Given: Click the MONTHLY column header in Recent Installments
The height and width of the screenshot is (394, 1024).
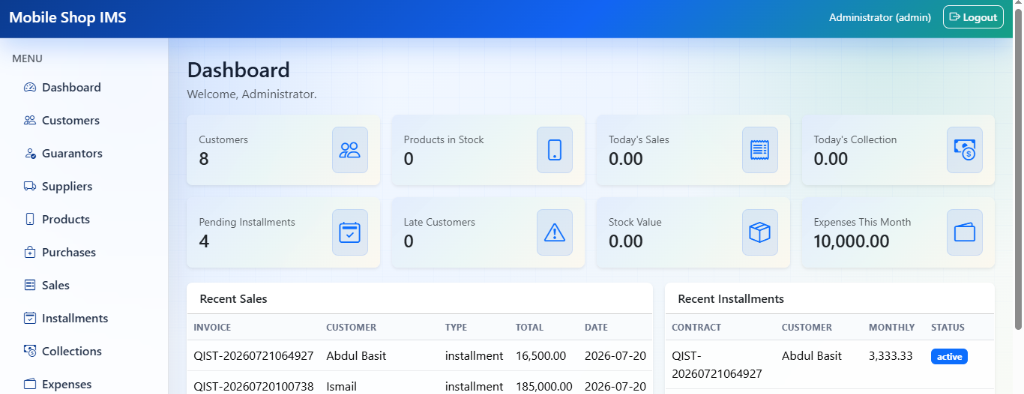Looking at the screenshot, I should click(891, 327).
